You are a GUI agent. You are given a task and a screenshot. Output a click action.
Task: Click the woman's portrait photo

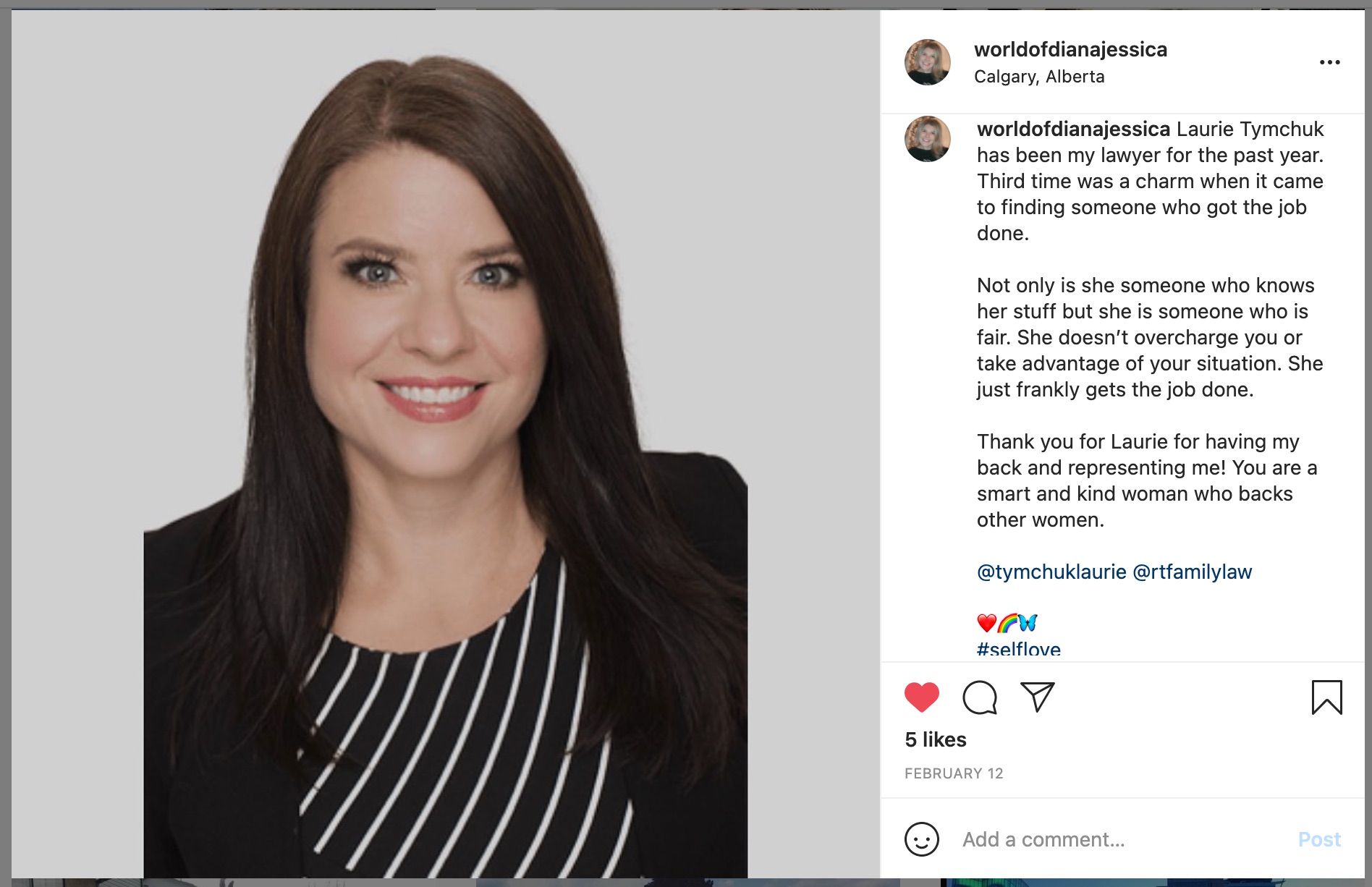tap(446, 444)
